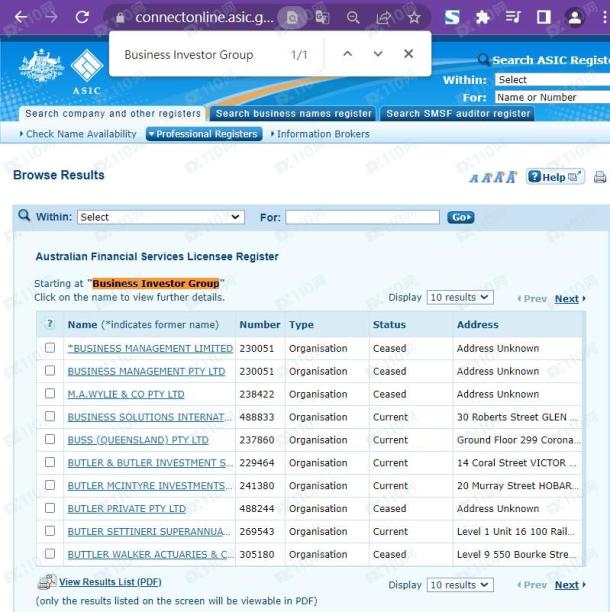Viewport: 610px width, 612px height.
Task: Switch to Search SMSF auditor register tab
Action: 457,114
